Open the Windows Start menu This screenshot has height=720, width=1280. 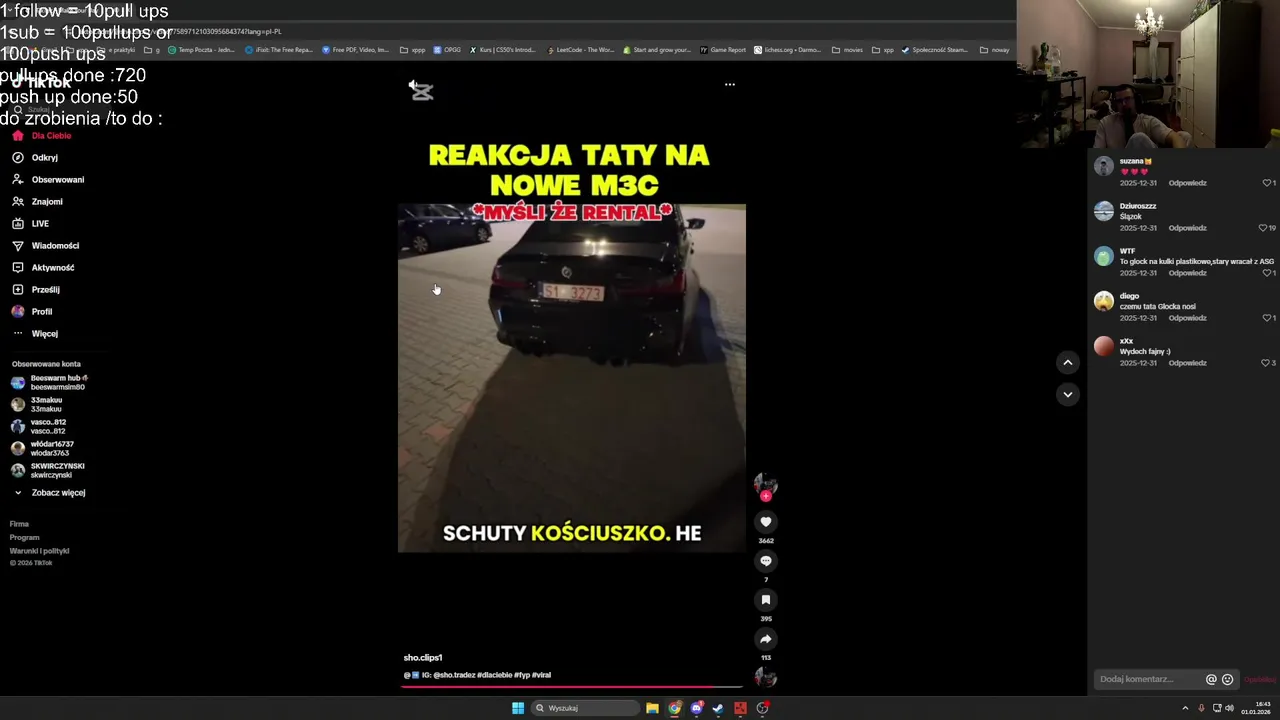518,708
